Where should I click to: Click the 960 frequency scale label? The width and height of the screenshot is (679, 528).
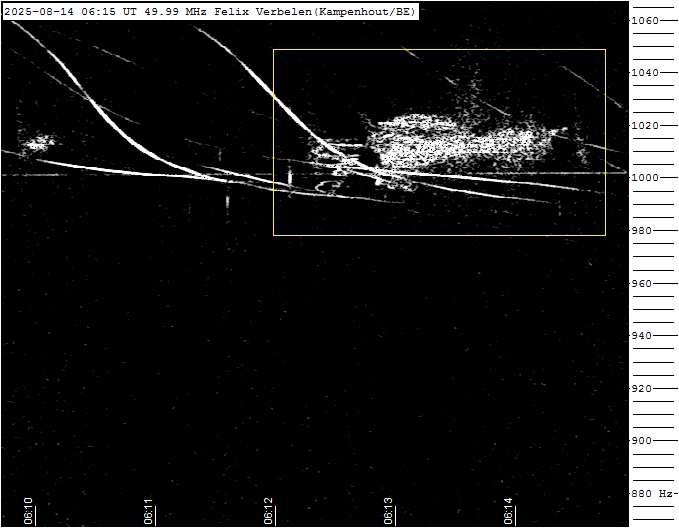click(642, 283)
